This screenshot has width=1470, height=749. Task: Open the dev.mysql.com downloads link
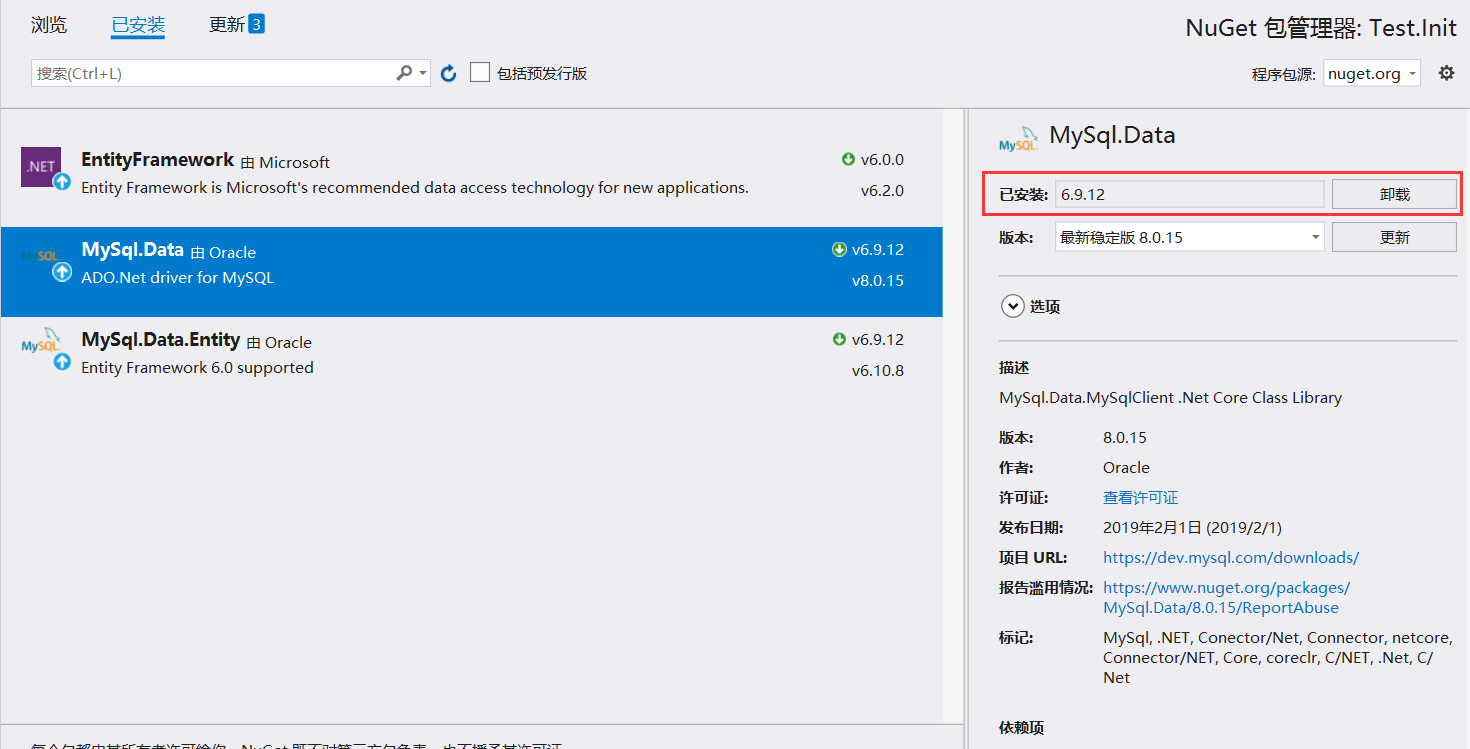pyautogui.click(x=1230, y=558)
